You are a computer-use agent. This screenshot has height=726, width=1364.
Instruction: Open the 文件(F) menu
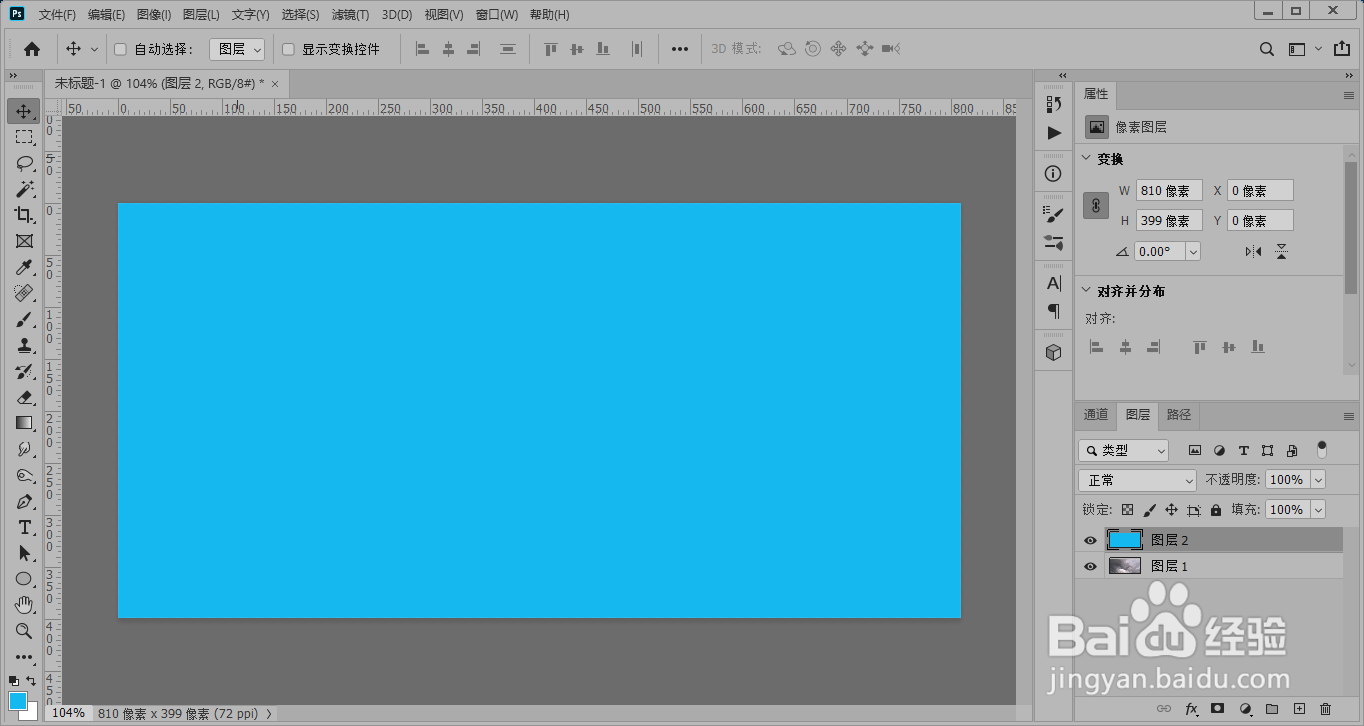(57, 15)
